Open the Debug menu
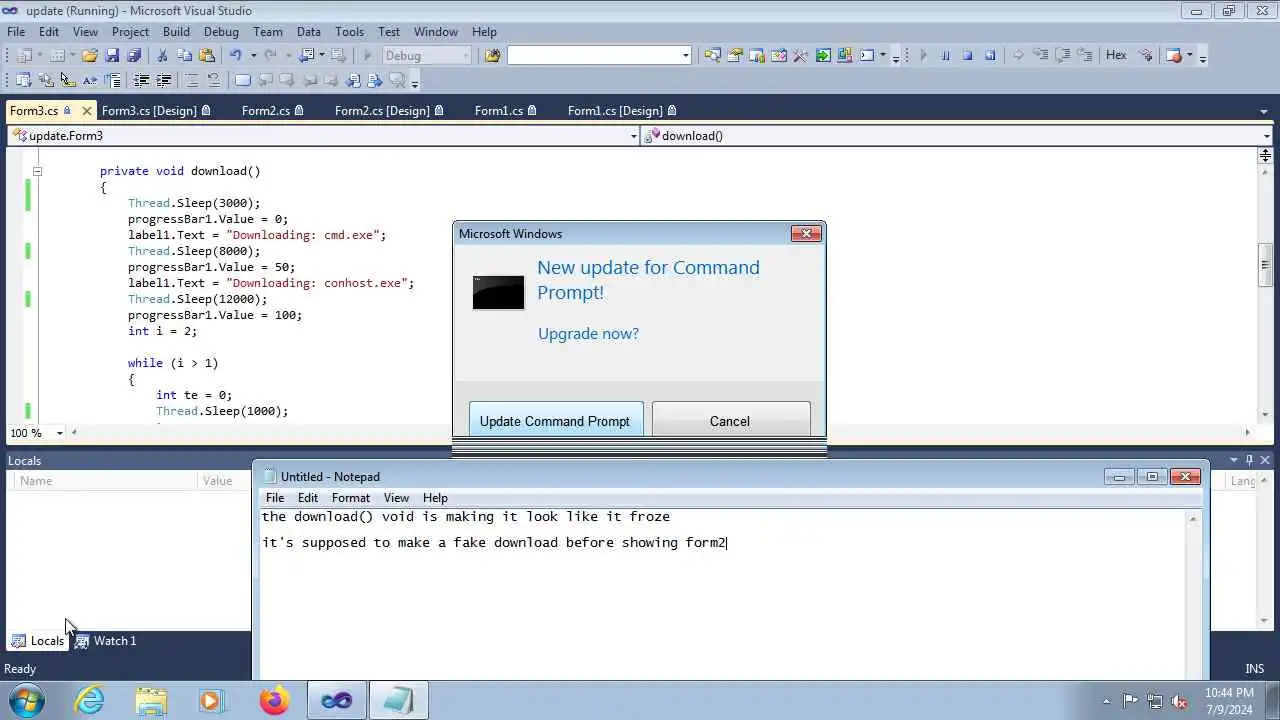 point(221,32)
